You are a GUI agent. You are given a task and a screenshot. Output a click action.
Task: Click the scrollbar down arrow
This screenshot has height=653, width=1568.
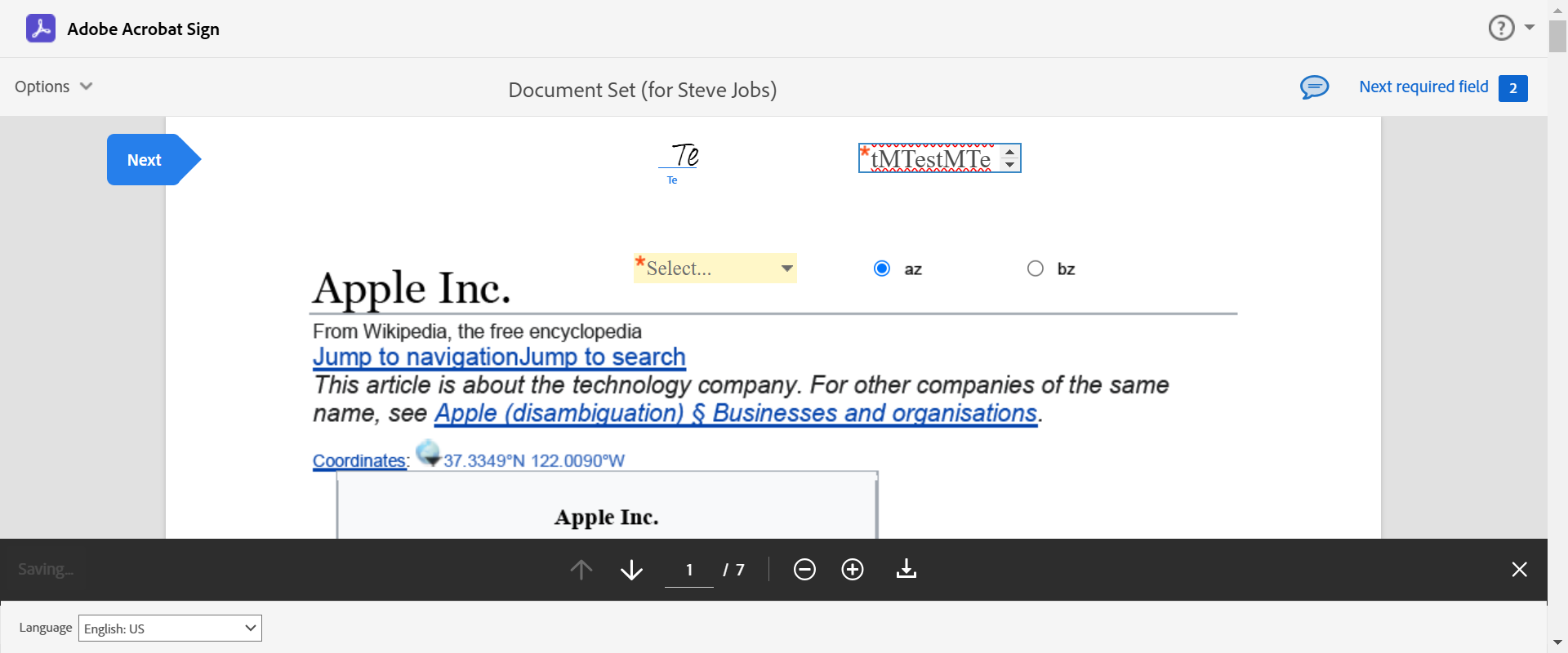click(x=1557, y=643)
